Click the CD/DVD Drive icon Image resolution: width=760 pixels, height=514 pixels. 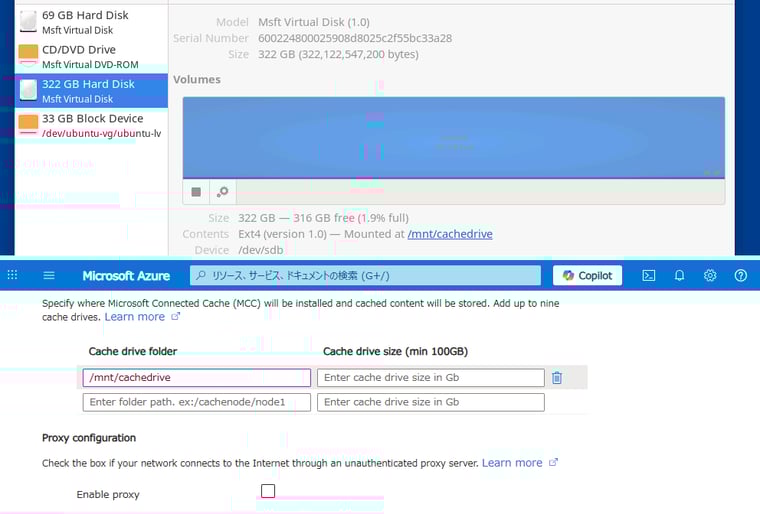pos(28,55)
